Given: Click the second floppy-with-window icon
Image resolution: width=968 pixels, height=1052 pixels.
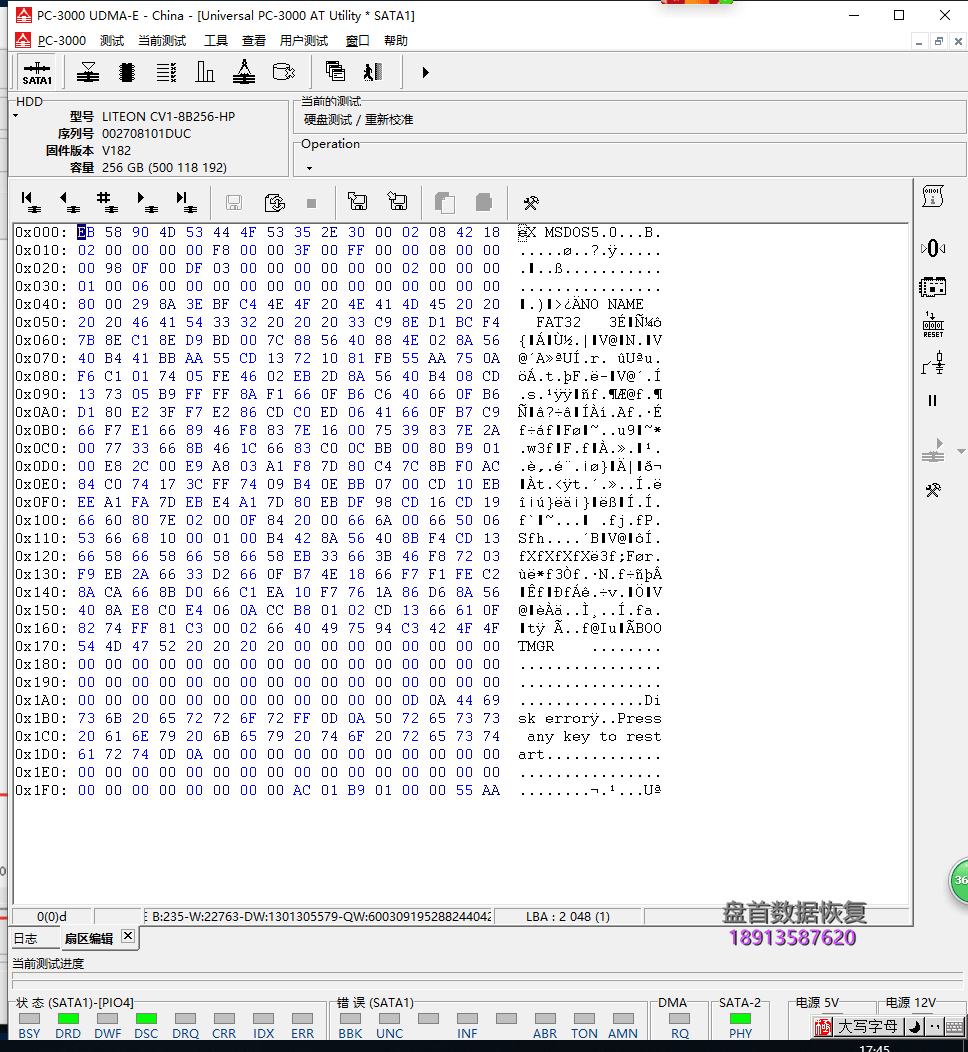Looking at the screenshot, I should 397,201.
